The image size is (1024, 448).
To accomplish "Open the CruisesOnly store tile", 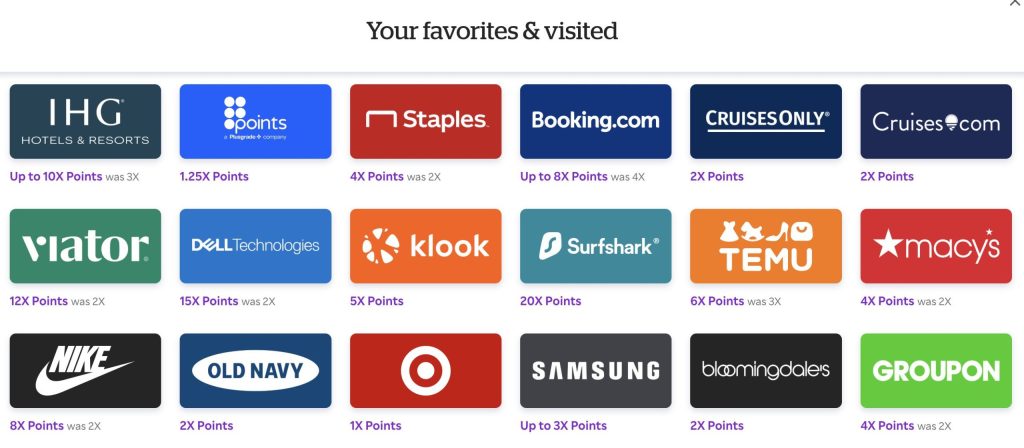I will (x=766, y=121).
